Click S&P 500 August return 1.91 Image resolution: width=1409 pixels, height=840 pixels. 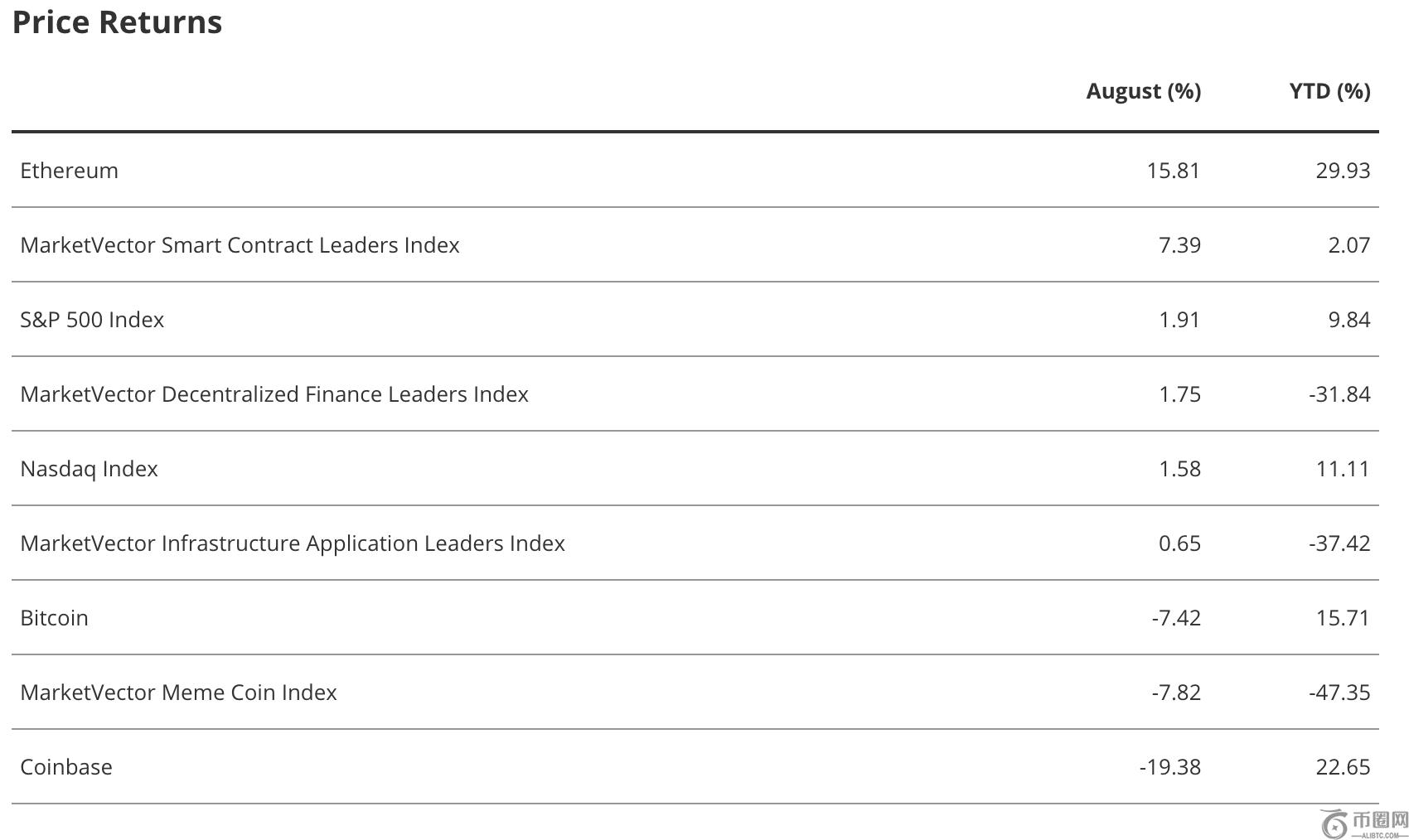[x=1179, y=320]
